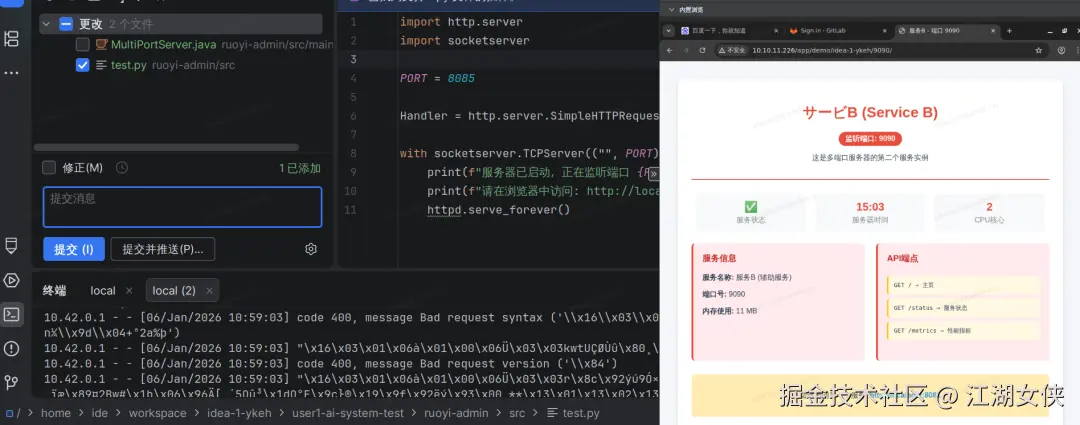
Task: Show commit message history clock icon
Action: [x=122, y=167]
